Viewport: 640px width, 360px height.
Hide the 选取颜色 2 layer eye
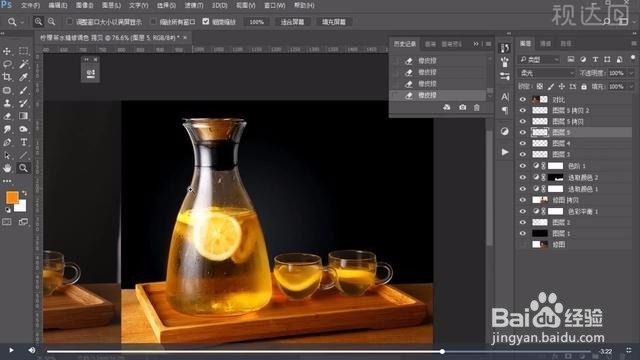[523, 177]
